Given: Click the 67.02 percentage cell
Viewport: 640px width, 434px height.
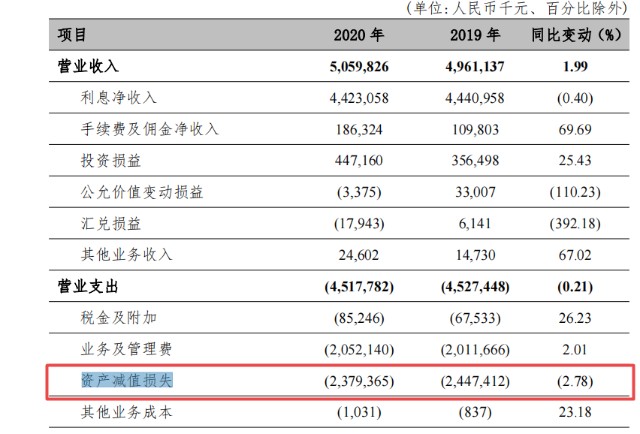Looking at the screenshot, I should coord(575,255).
